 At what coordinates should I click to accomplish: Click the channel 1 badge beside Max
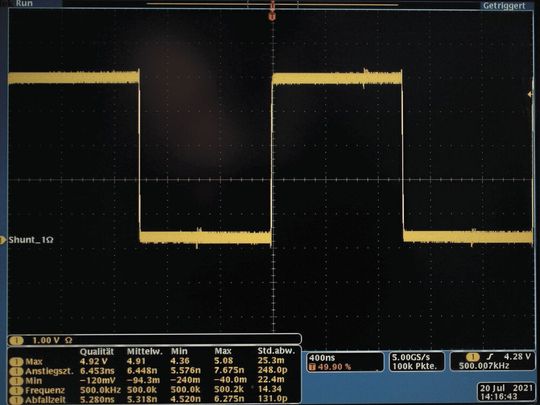coord(16,362)
